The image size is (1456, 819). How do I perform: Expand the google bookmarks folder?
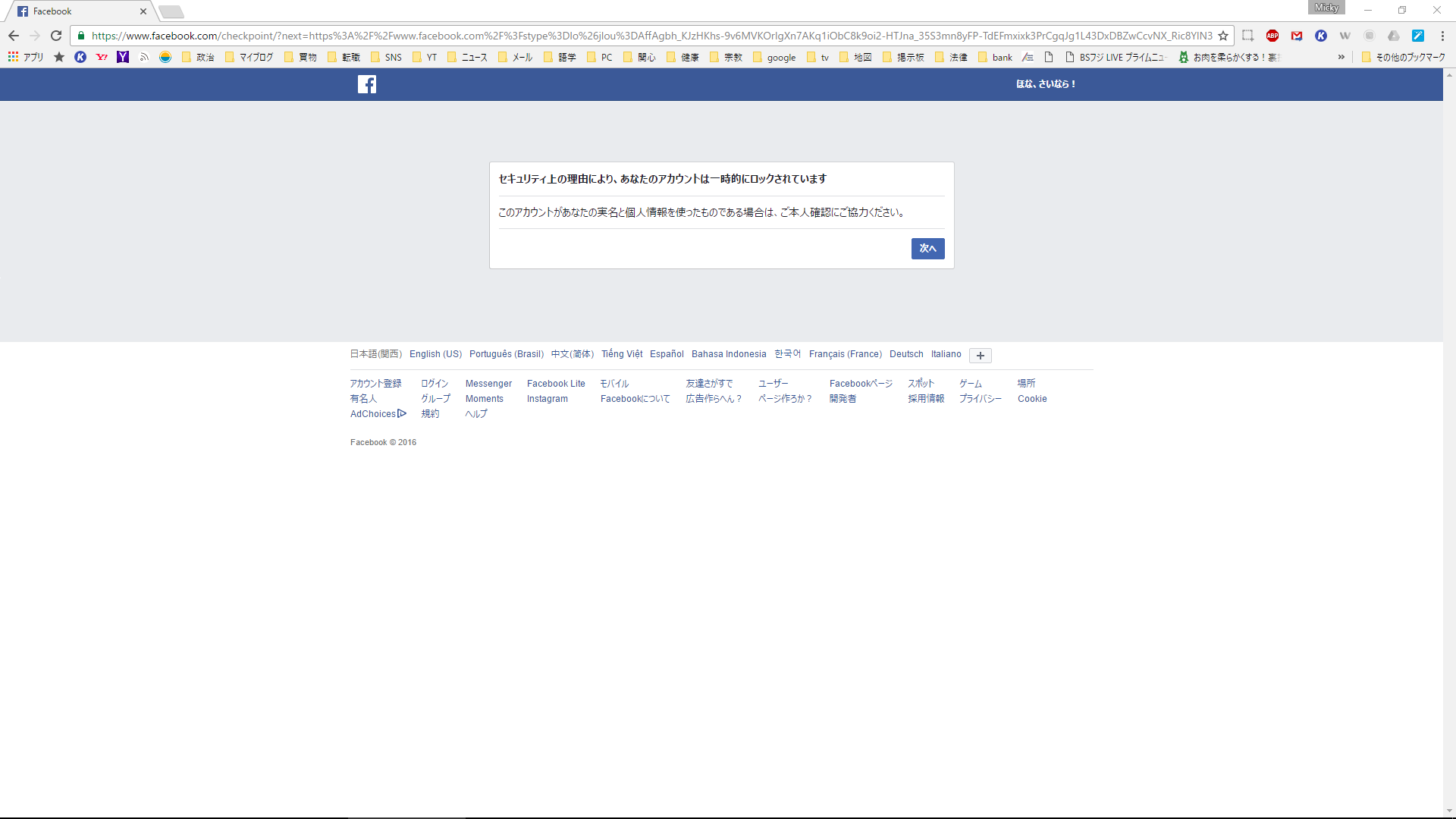[774, 57]
